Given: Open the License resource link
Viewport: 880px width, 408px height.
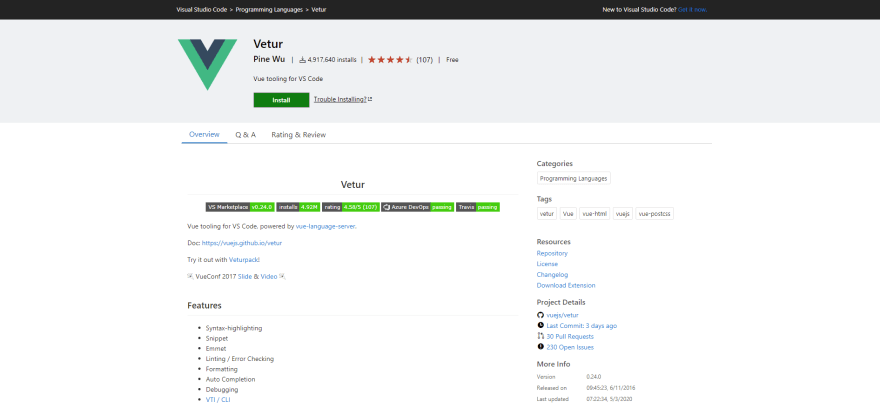Looking at the screenshot, I should [x=547, y=264].
